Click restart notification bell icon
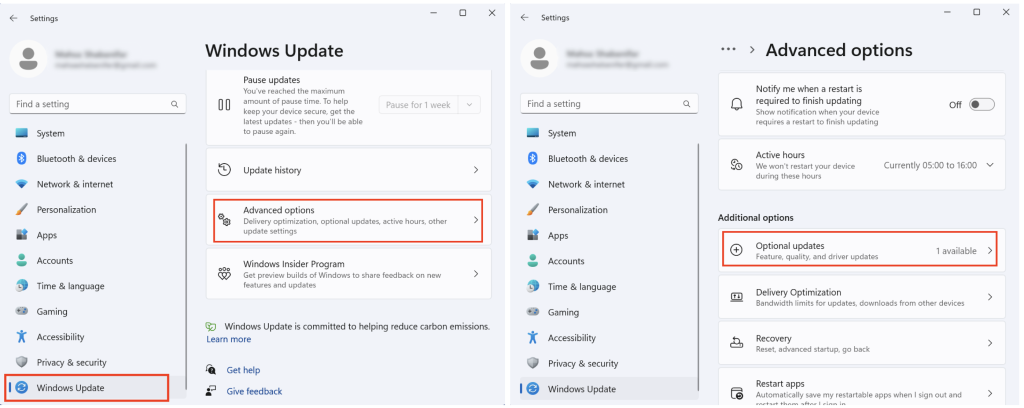 click(737, 104)
